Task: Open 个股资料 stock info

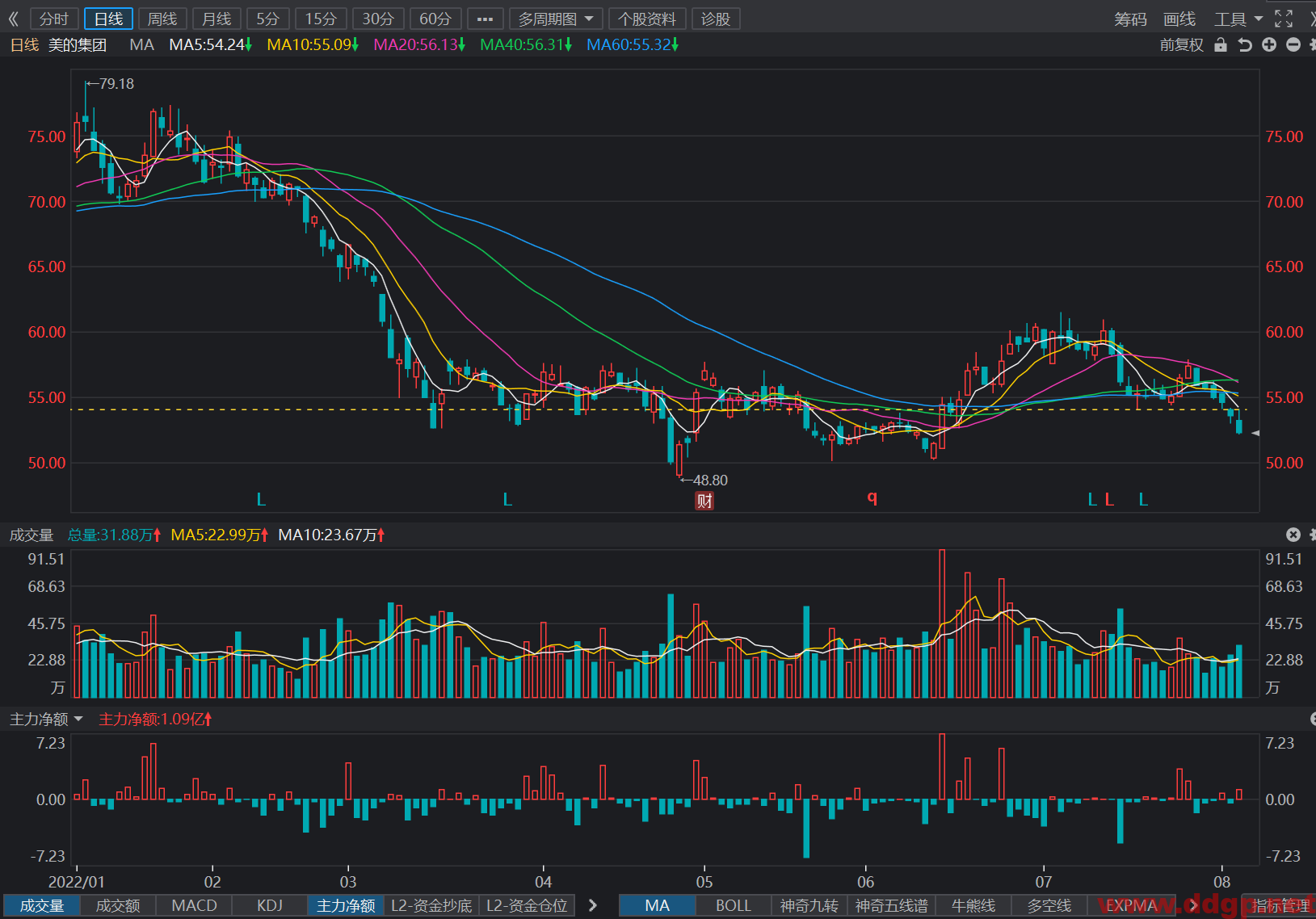Action: click(x=647, y=19)
